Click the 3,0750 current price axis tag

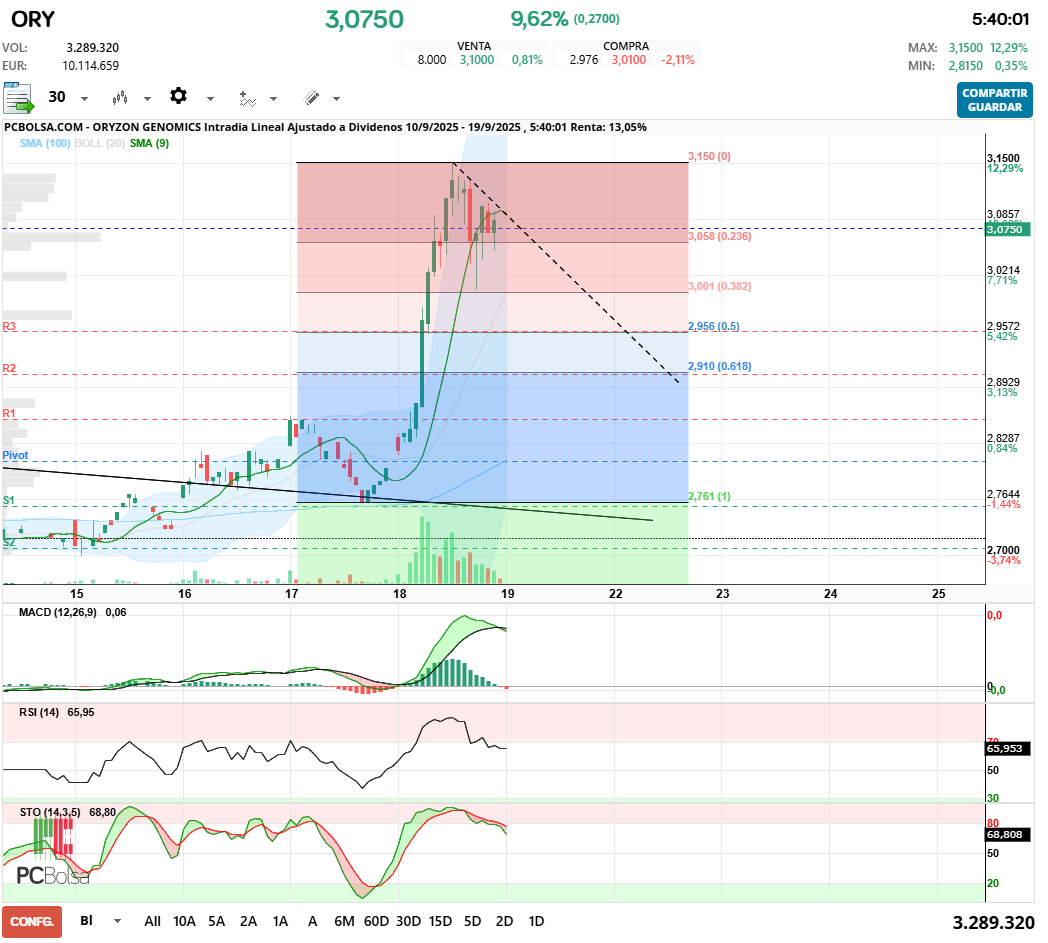[1008, 229]
